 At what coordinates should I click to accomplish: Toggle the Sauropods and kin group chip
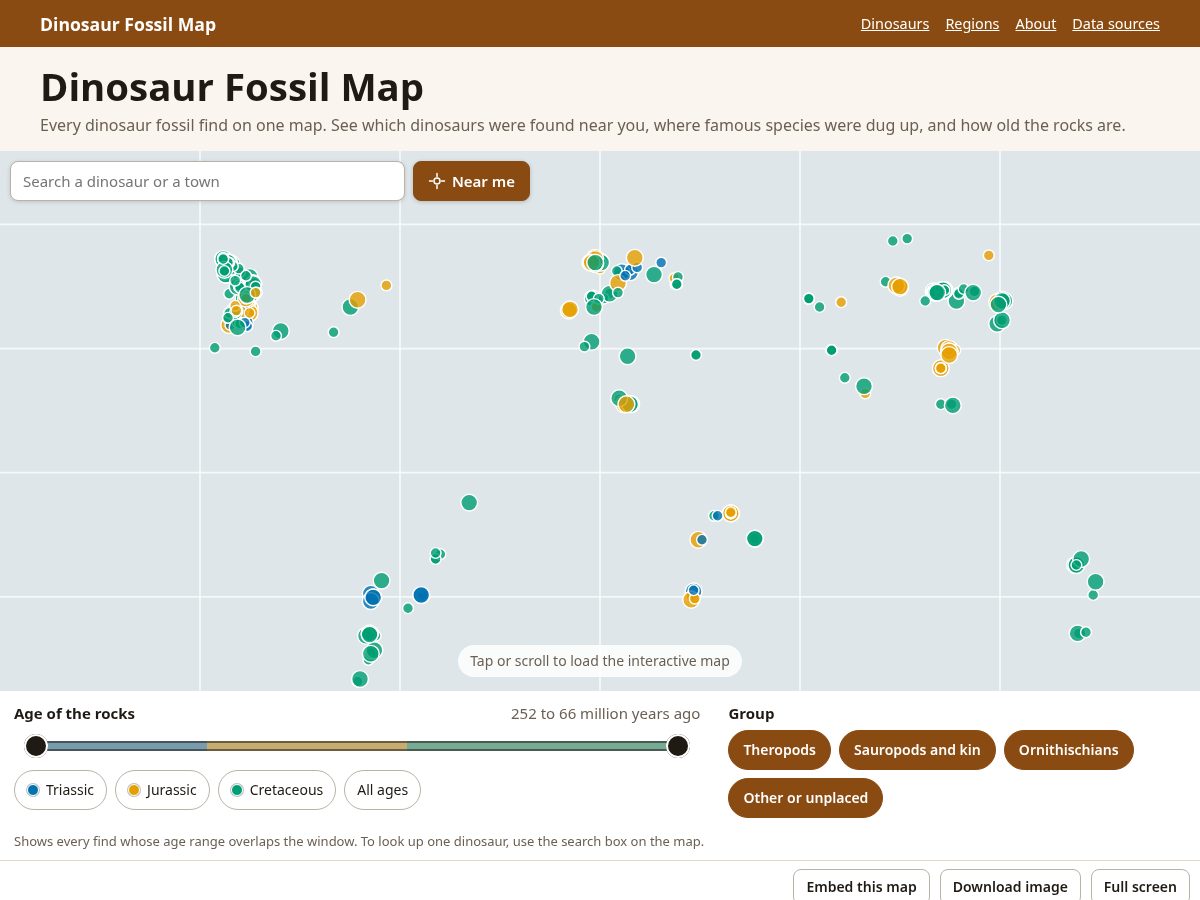point(917,750)
